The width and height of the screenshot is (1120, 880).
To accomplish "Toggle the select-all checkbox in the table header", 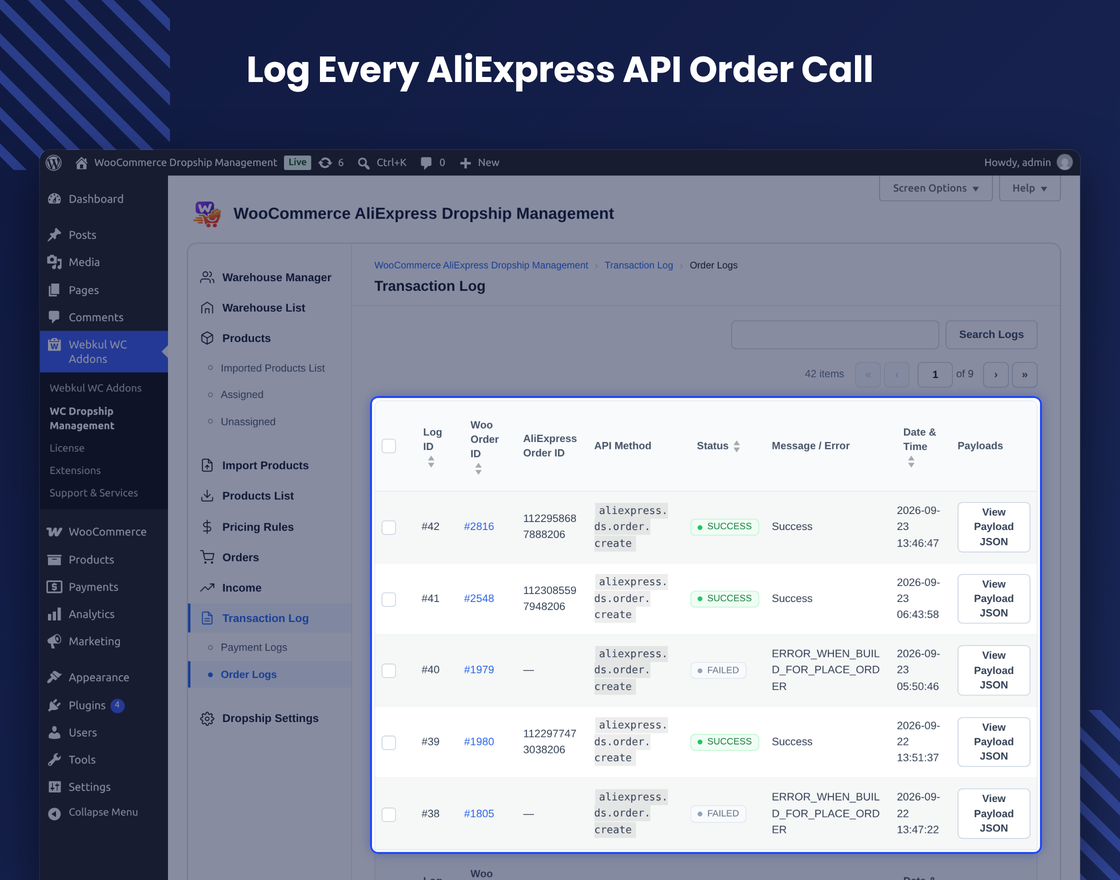I will point(389,446).
